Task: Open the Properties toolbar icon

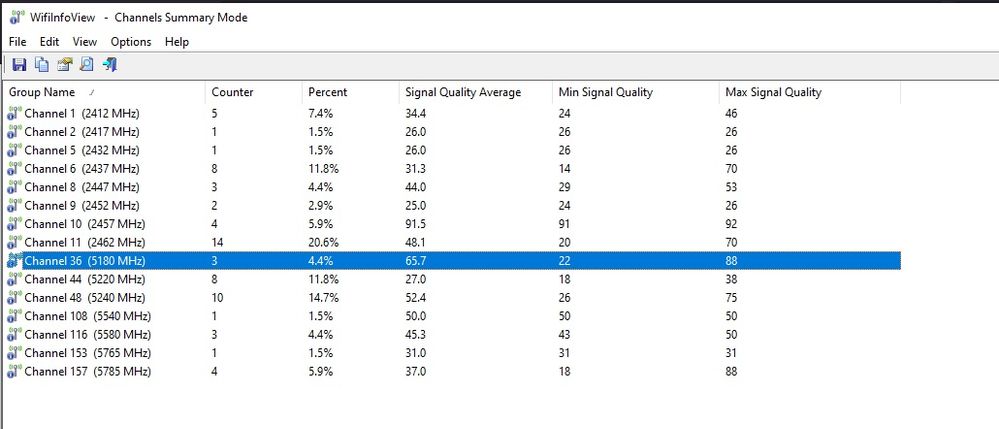Action: (64, 65)
